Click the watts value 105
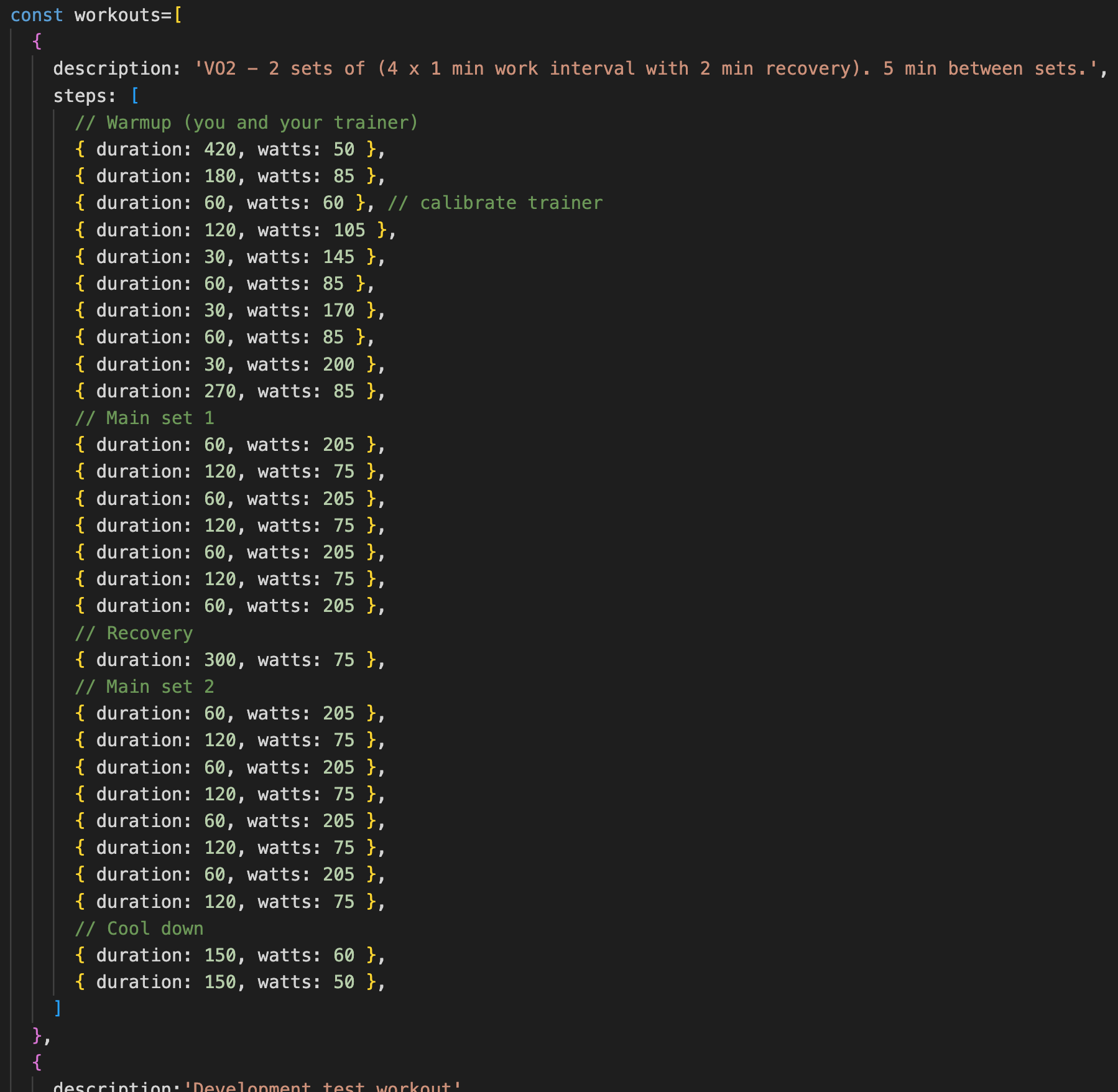The image size is (1118, 1092). tap(349, 230)
